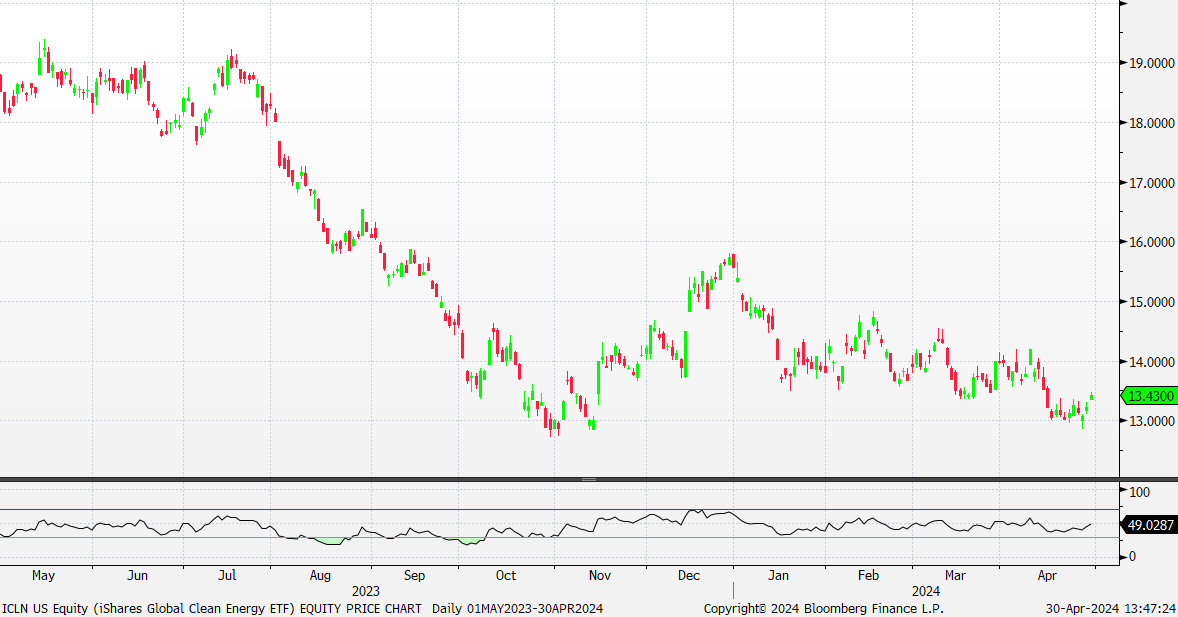The width and height of the screenshot is (1178, 617).
Task: Click the Feb month label
Action: 868,576
